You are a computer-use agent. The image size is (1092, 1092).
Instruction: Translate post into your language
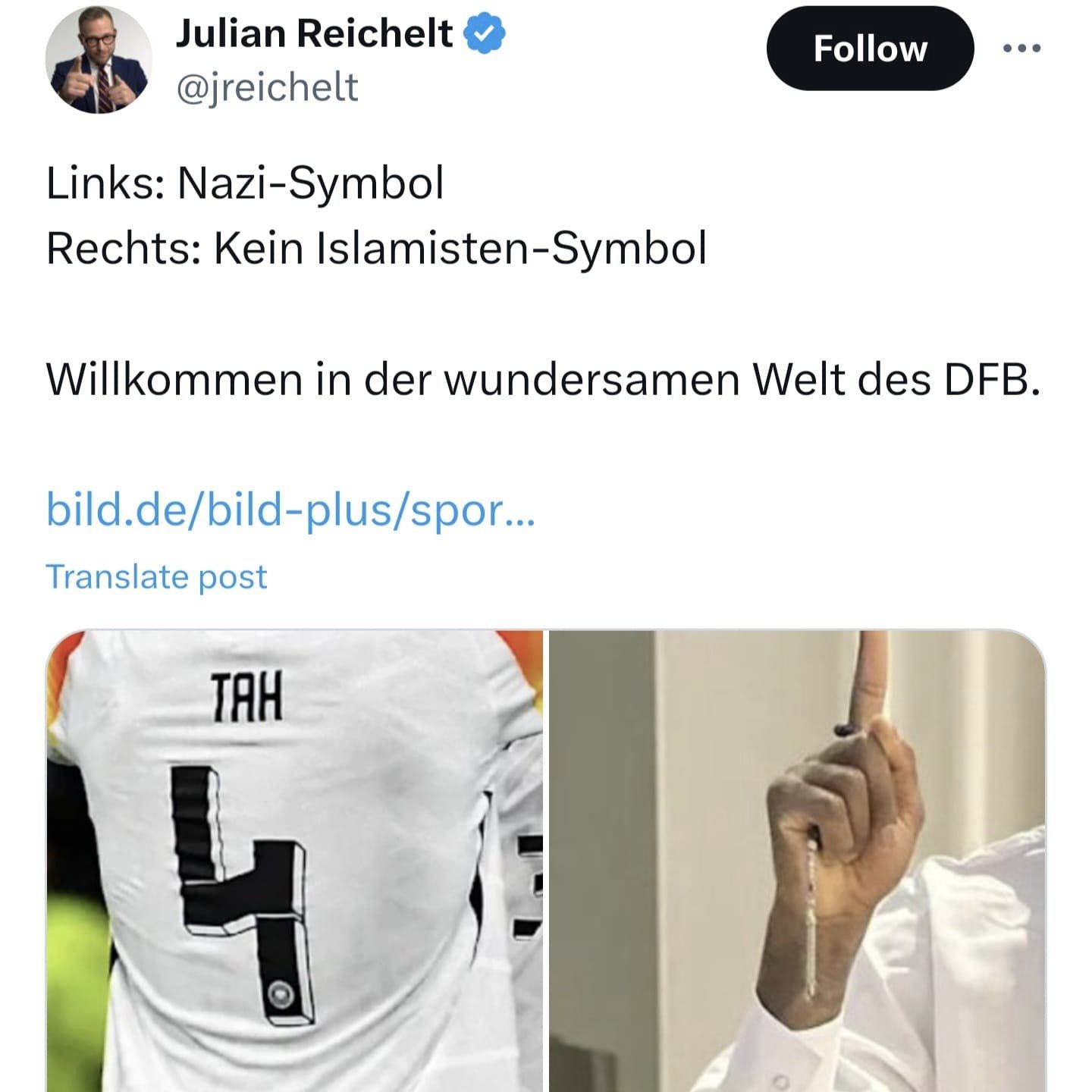(156, 577)
